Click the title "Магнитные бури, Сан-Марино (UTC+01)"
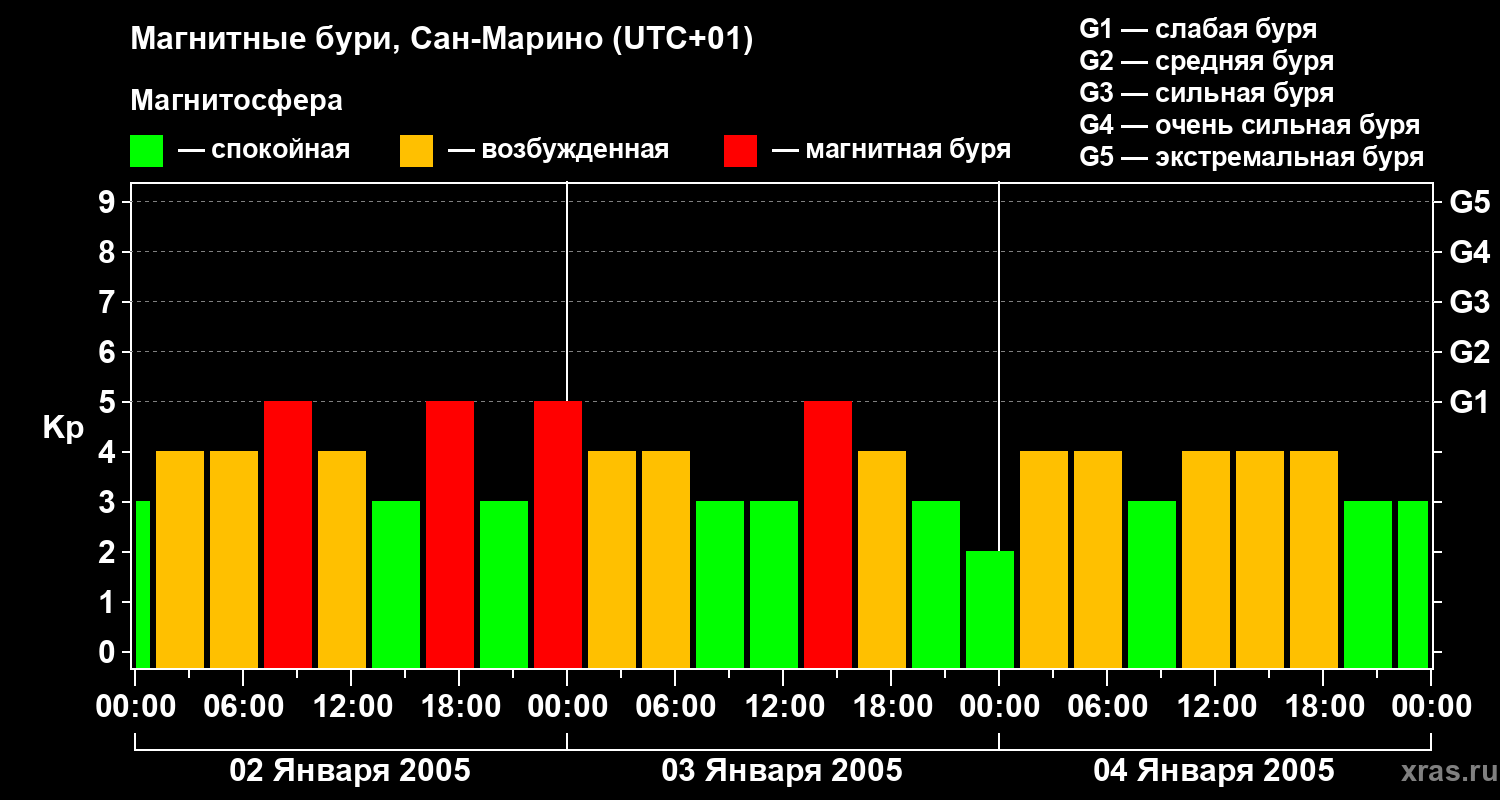Image resolution: width=1500 pixels, height=800 pixels. [x=441, y=40]
